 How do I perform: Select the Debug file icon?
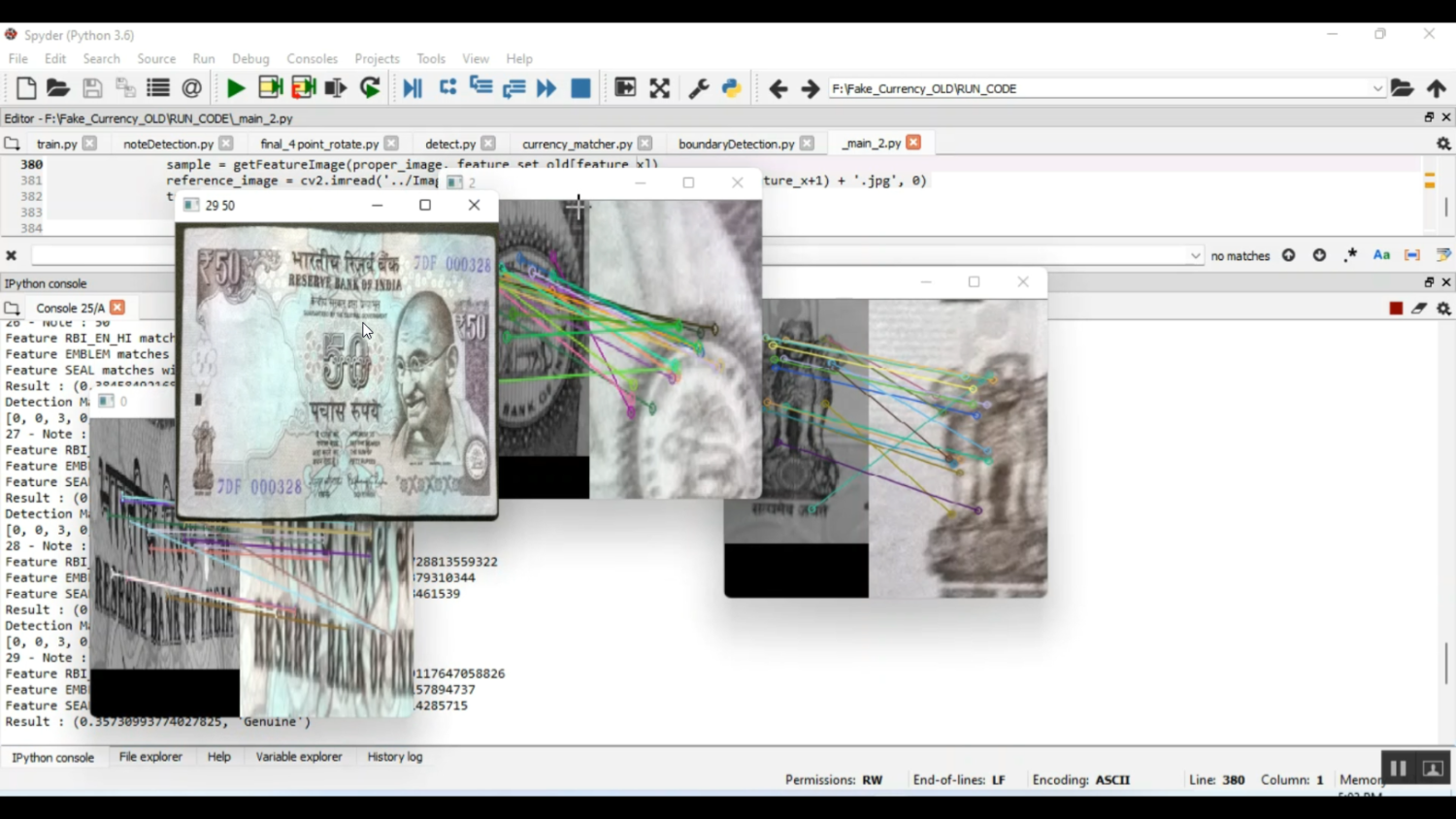pyautogui.click(x=412, y=87)
